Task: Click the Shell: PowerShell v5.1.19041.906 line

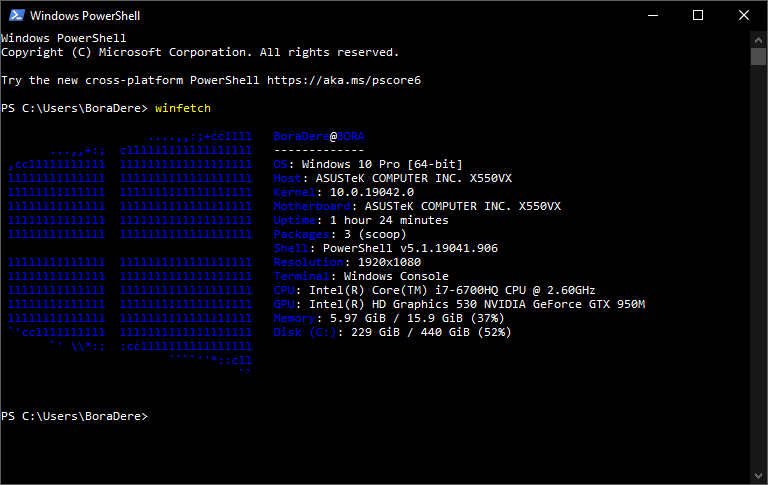Action: [x=385, y=248]
